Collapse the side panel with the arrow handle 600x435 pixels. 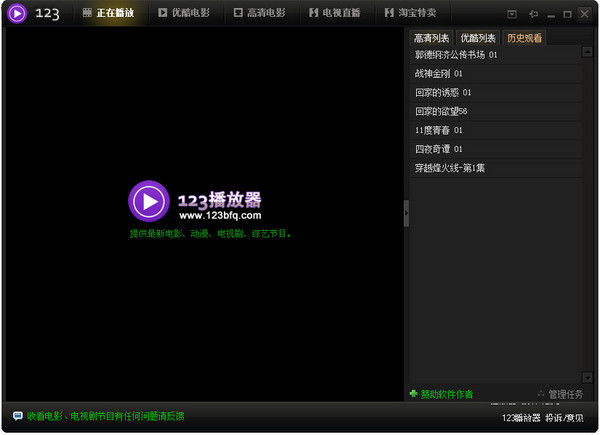406,213
